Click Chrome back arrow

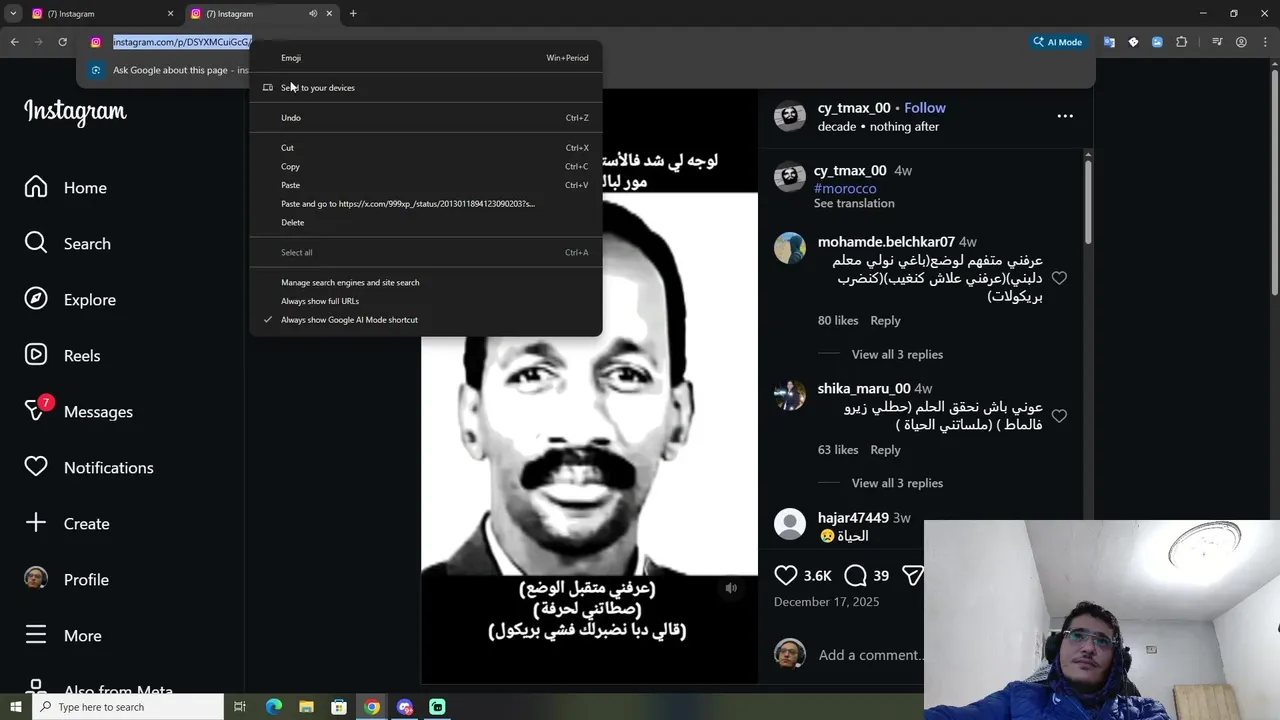coord(14,42)
